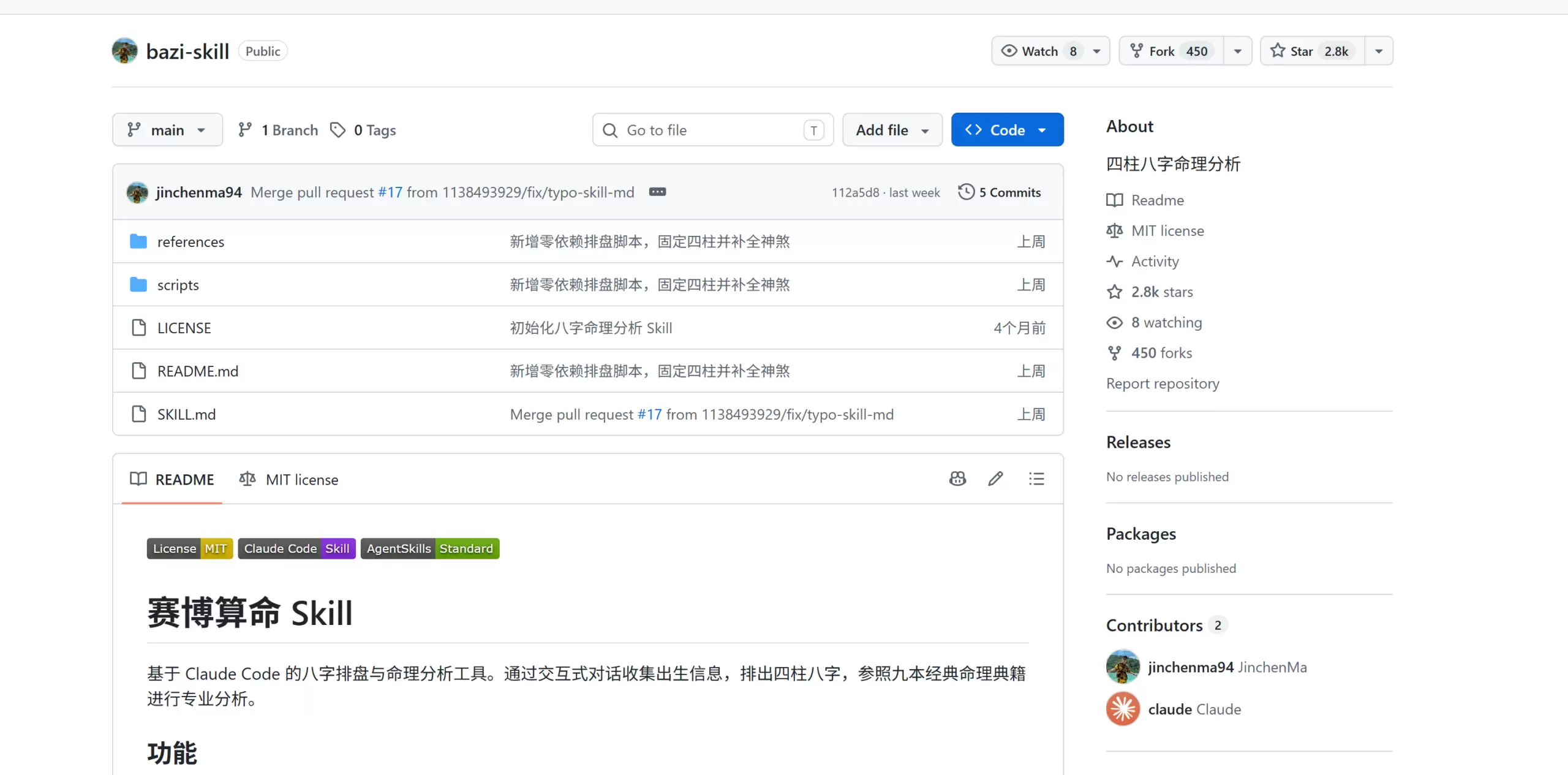The height and width of the screenshot is (775, 1568).
Task: Click the tag icon beside 0 Tags
Action: 337,130
